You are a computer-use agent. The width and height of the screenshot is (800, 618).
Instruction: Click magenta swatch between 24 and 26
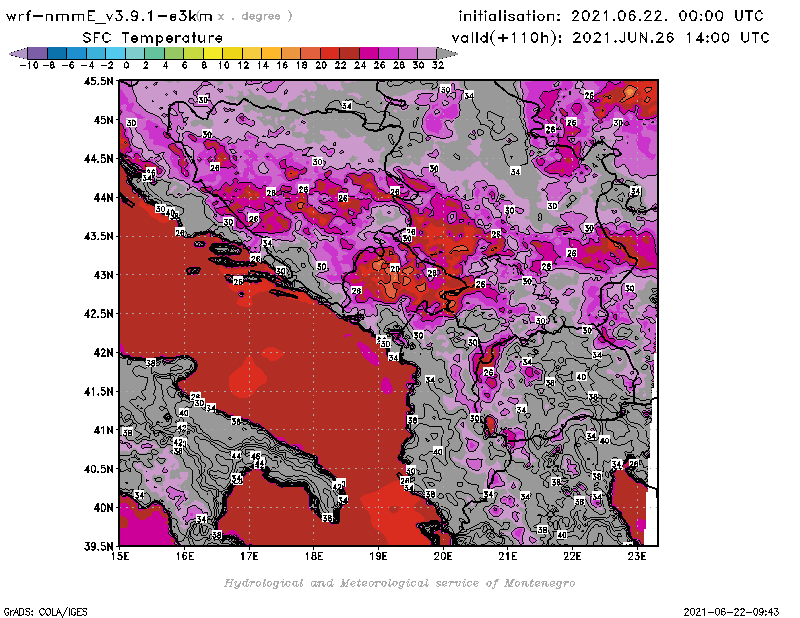point(369,53)
